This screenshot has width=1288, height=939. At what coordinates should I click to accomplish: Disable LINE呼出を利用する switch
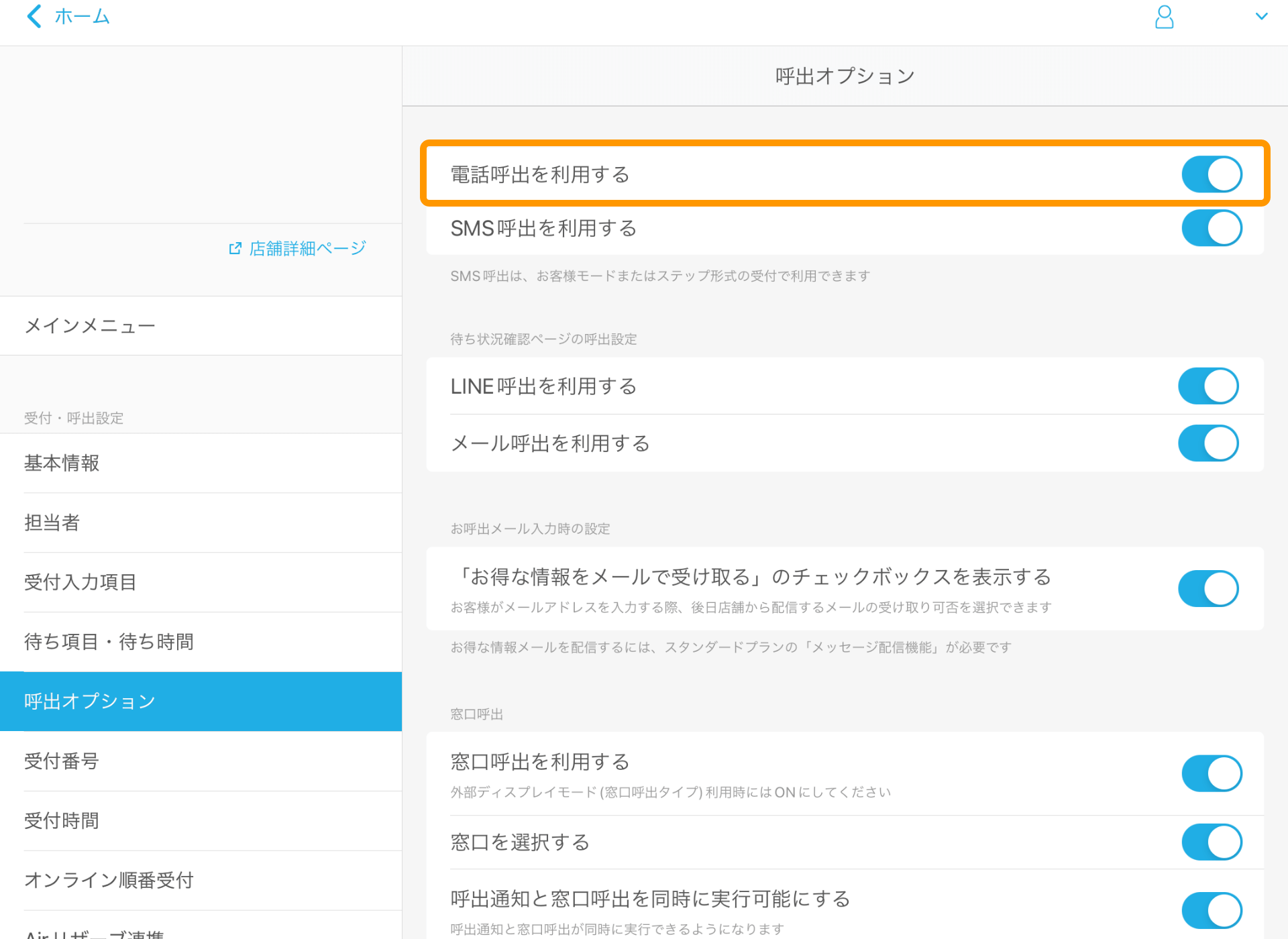coord(1208,386)
